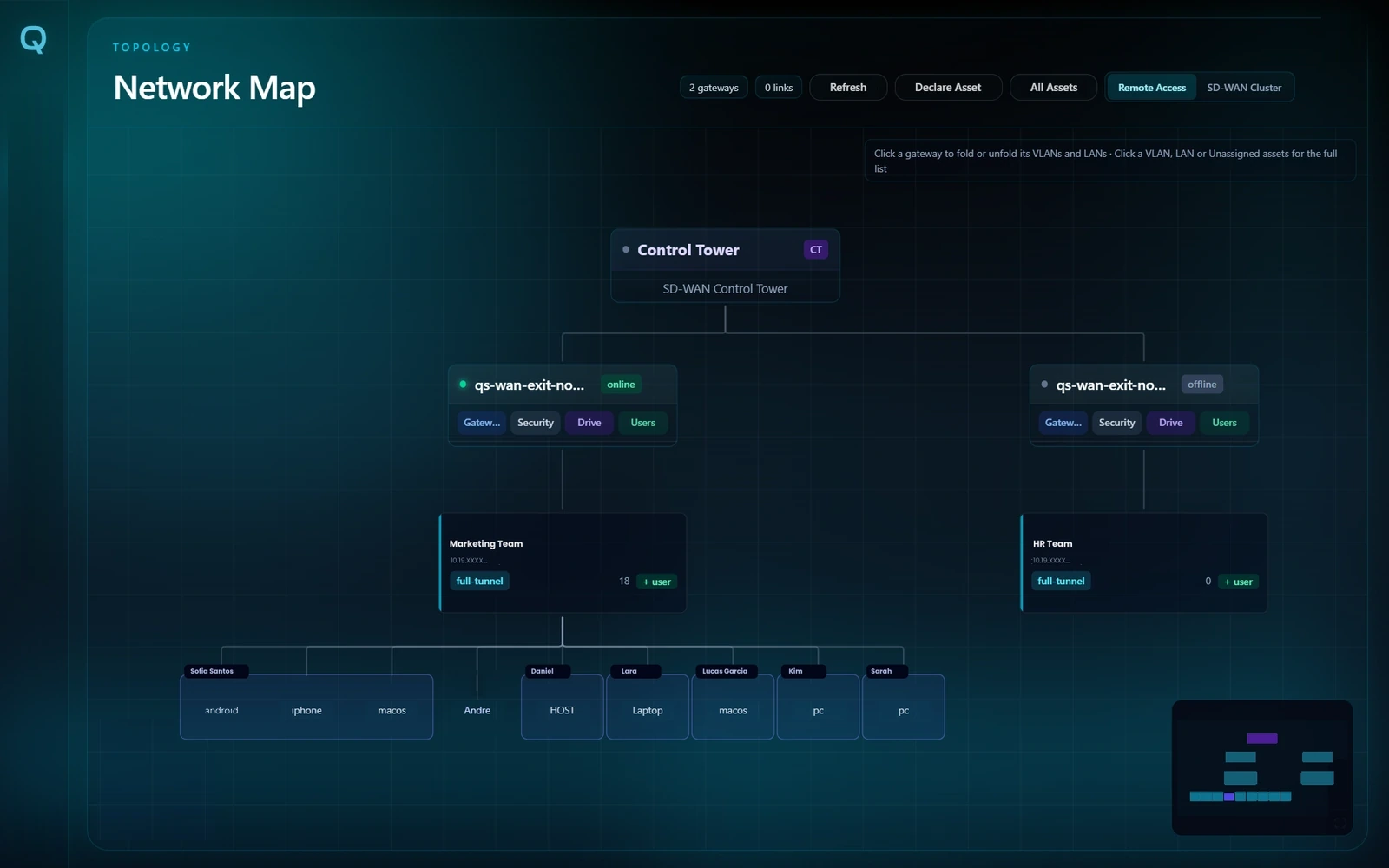Viewport: 1389px width, 868px height.
Task: Show All Assets
Action: tap(1054, 88)
